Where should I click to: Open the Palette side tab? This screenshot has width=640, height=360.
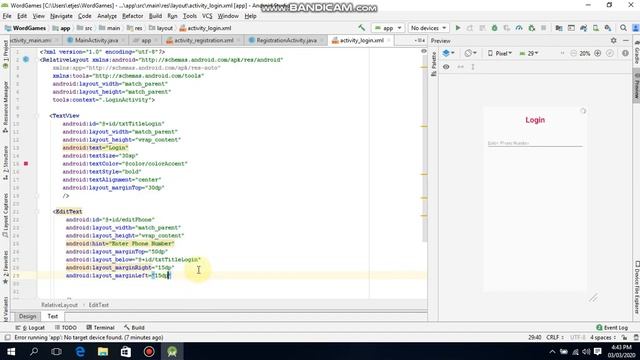[433, 64]
